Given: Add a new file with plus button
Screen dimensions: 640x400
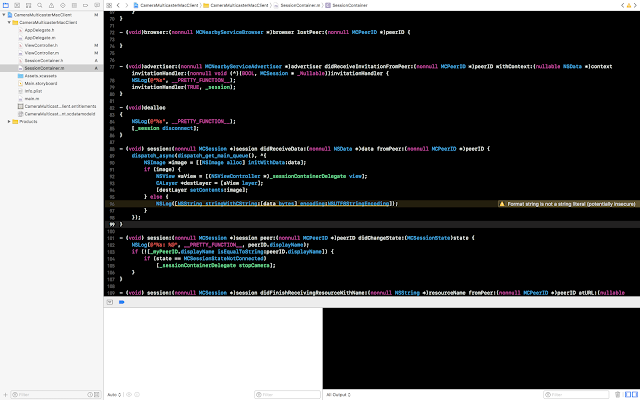Looking at the screenshot, I should click(x=5, y=395).
